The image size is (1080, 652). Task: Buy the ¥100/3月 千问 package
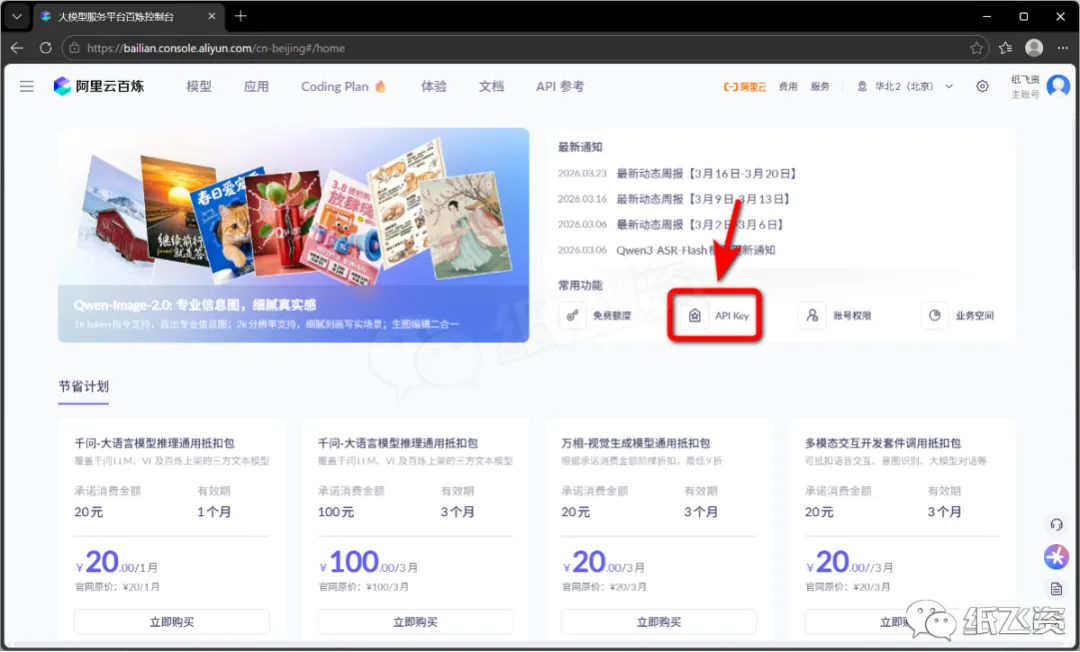pos(415,622)
